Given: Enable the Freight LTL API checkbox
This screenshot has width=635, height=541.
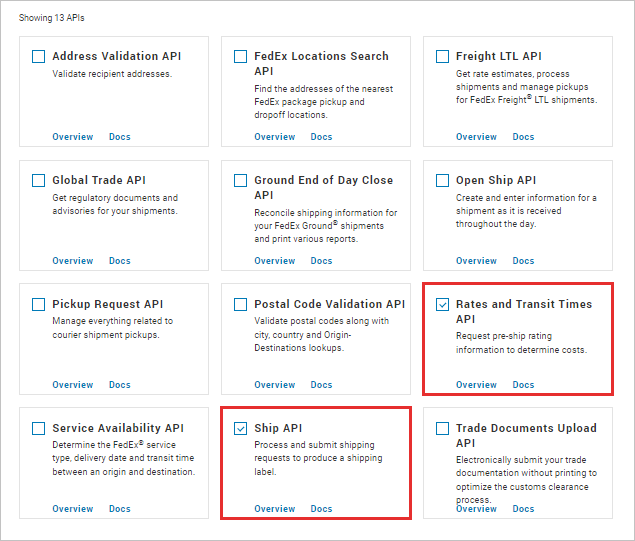Looking at the screenshot, I should [x=443, y=57].
